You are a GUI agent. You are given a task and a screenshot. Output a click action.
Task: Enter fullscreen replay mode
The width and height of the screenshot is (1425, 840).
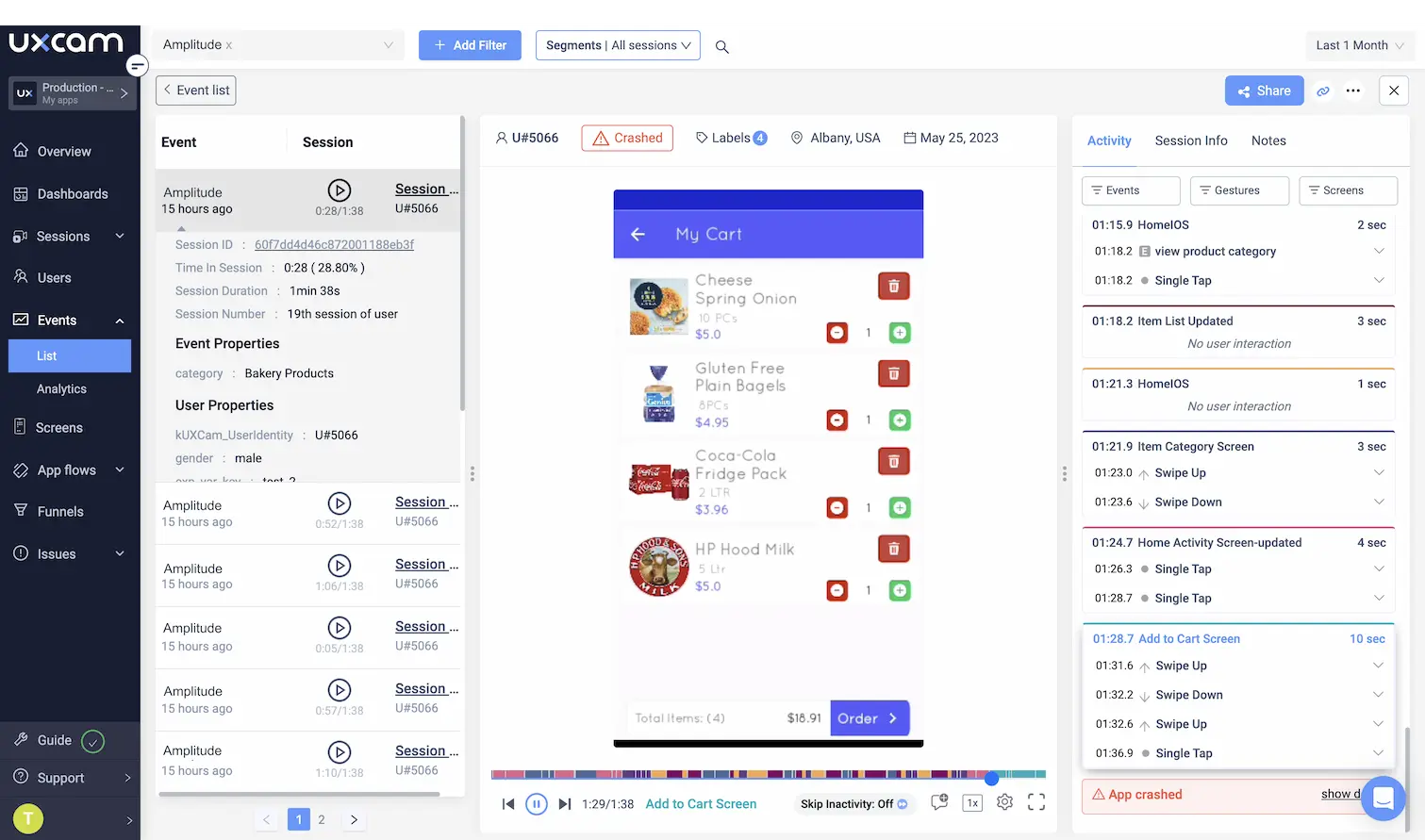1036,802
